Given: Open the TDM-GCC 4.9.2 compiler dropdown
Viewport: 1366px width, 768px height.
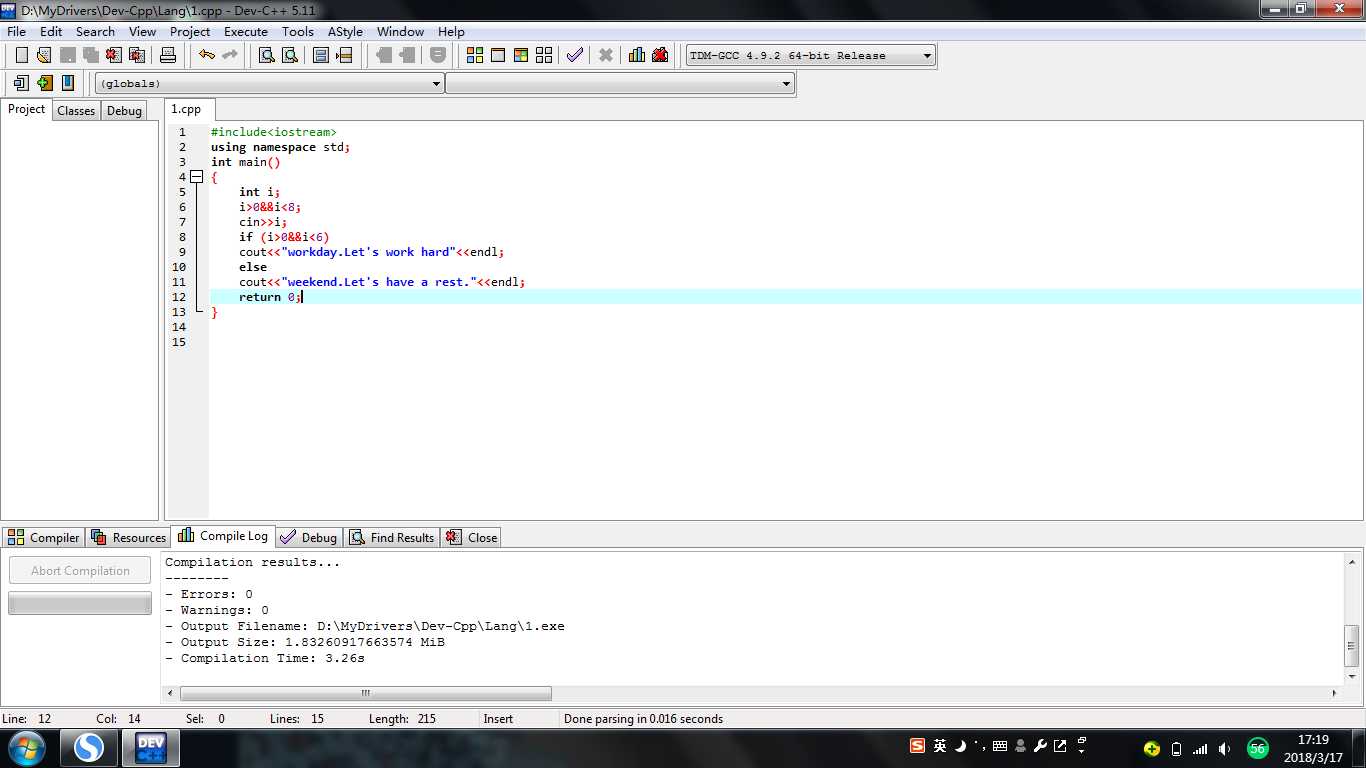Looking at the screenshot, I should (x=927, y=56).
